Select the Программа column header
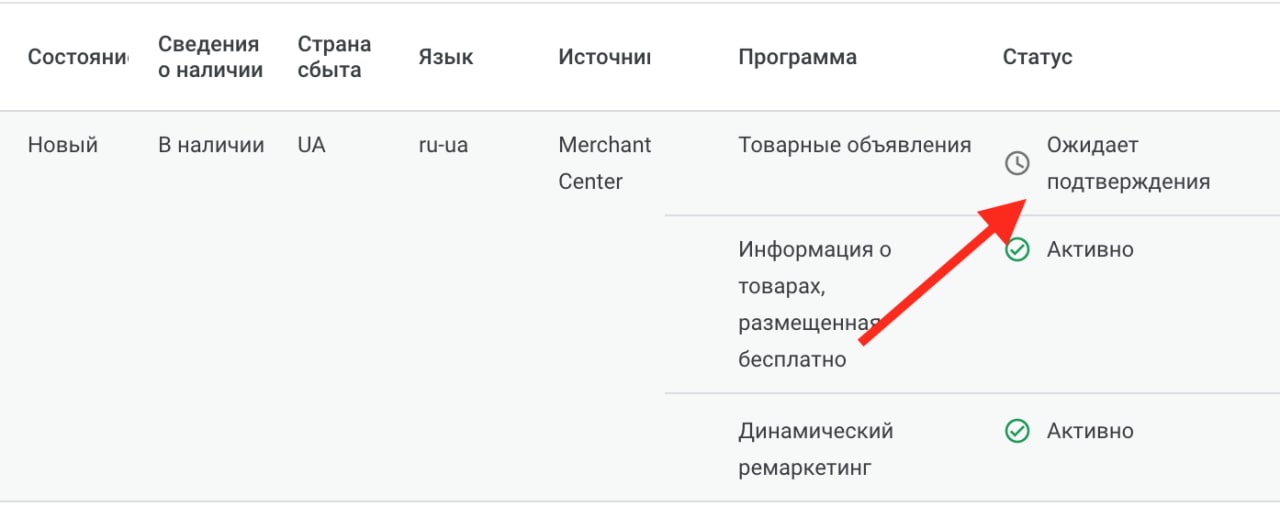The width and height of the screenshot is (1280, 506). 797,57
